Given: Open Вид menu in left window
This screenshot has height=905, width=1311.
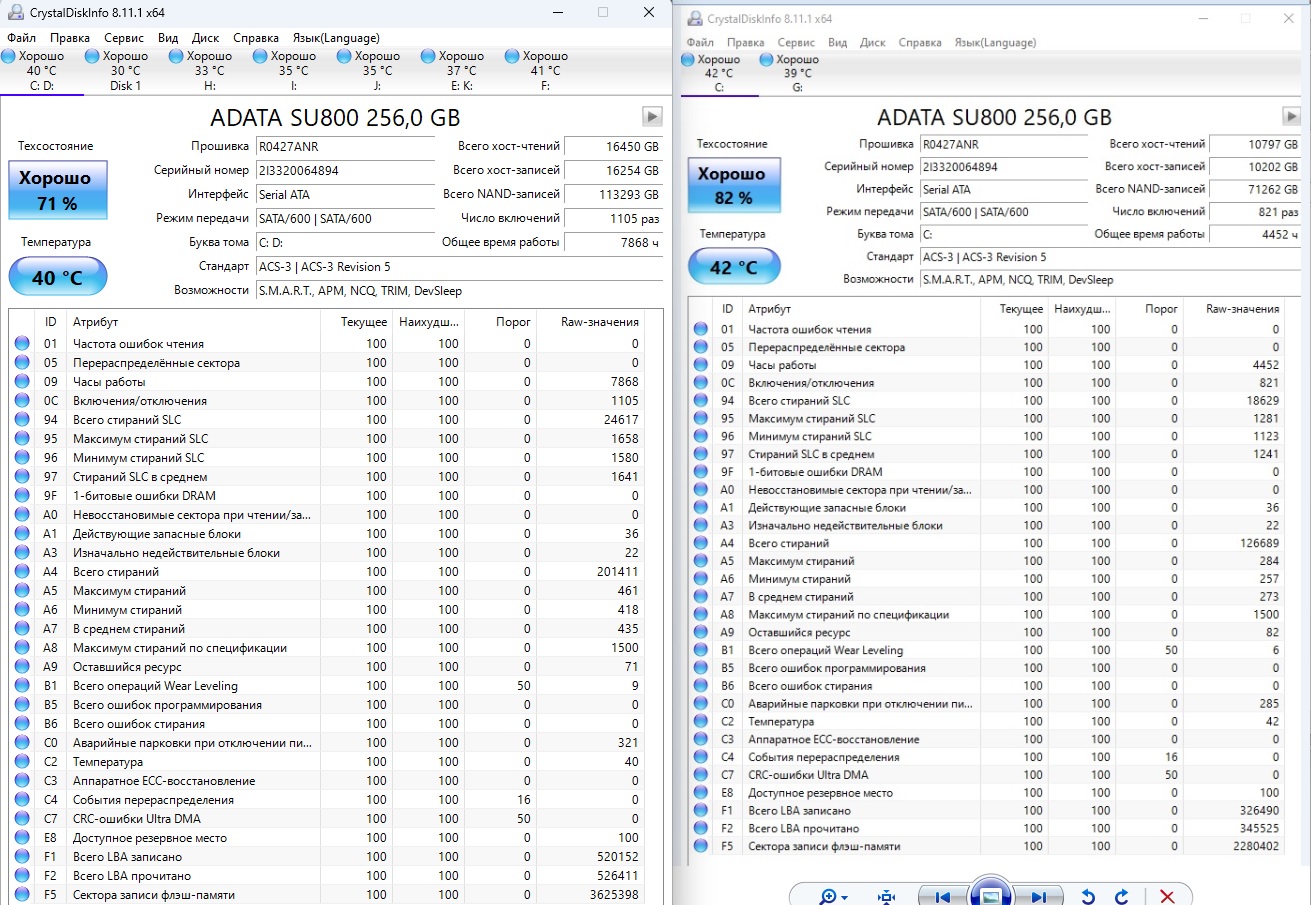Looking at the screenshot, I should point(168,38).
